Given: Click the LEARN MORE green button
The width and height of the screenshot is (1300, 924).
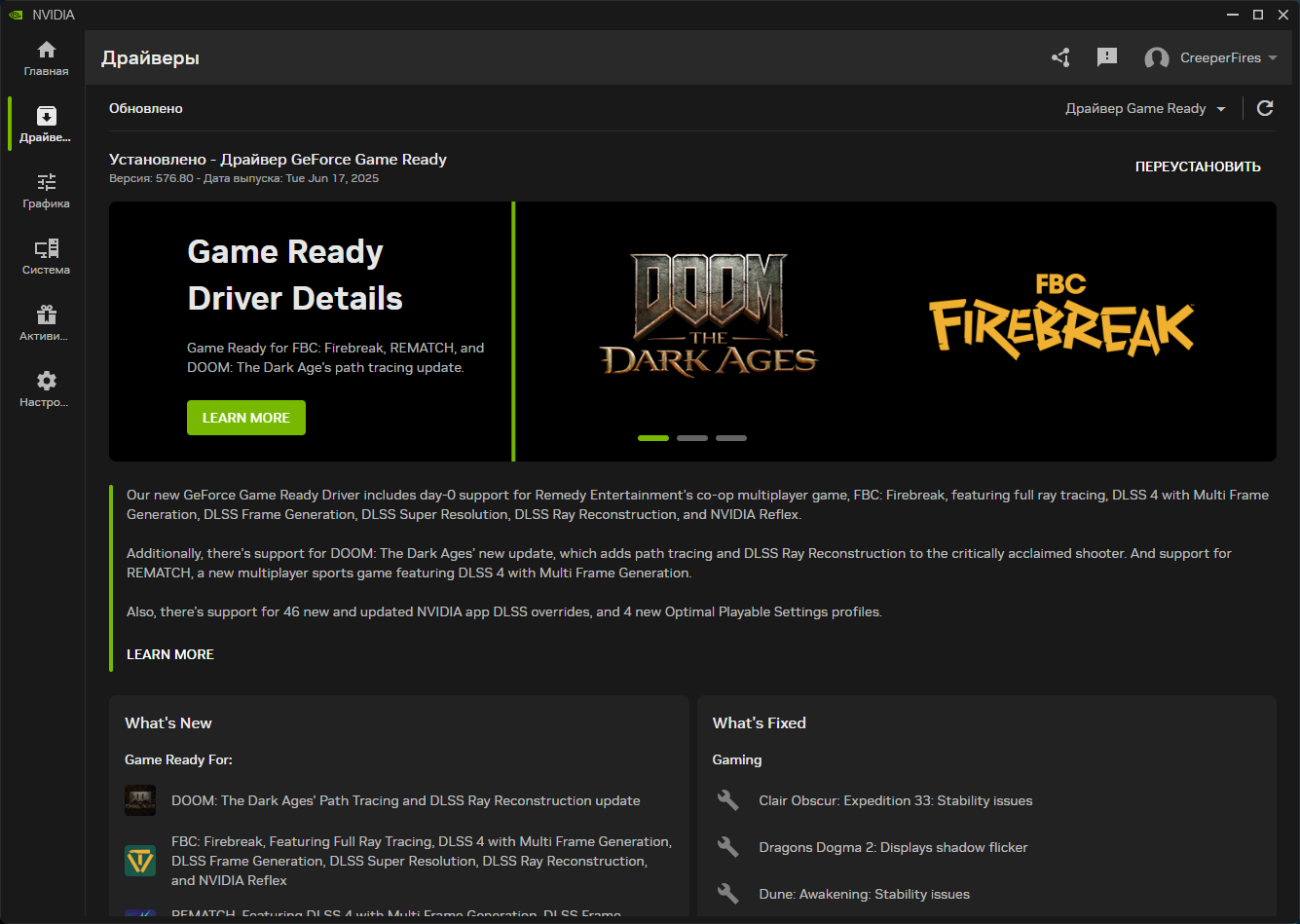Looking at the screenshot, I should 245,417.
